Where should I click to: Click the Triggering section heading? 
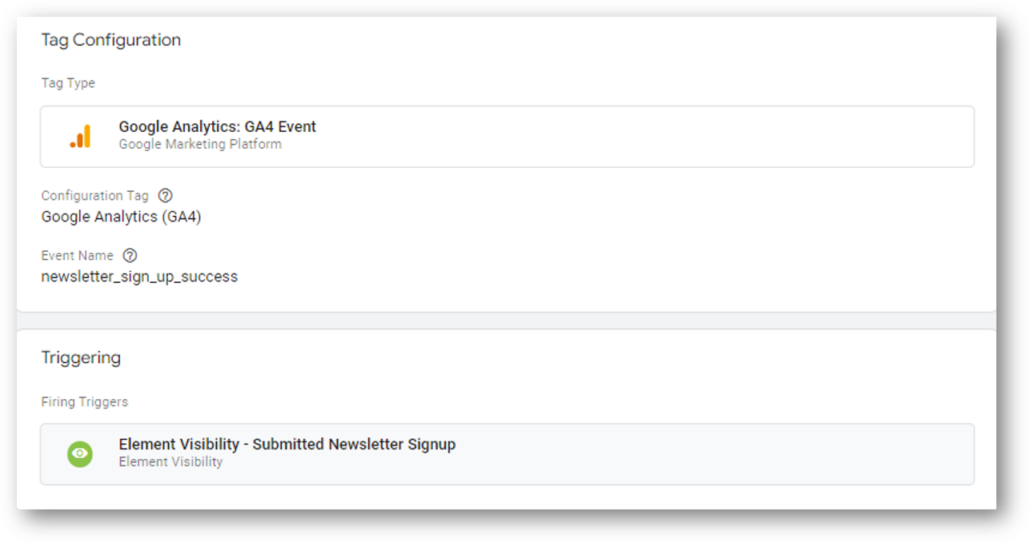click(x=81, y=358)
